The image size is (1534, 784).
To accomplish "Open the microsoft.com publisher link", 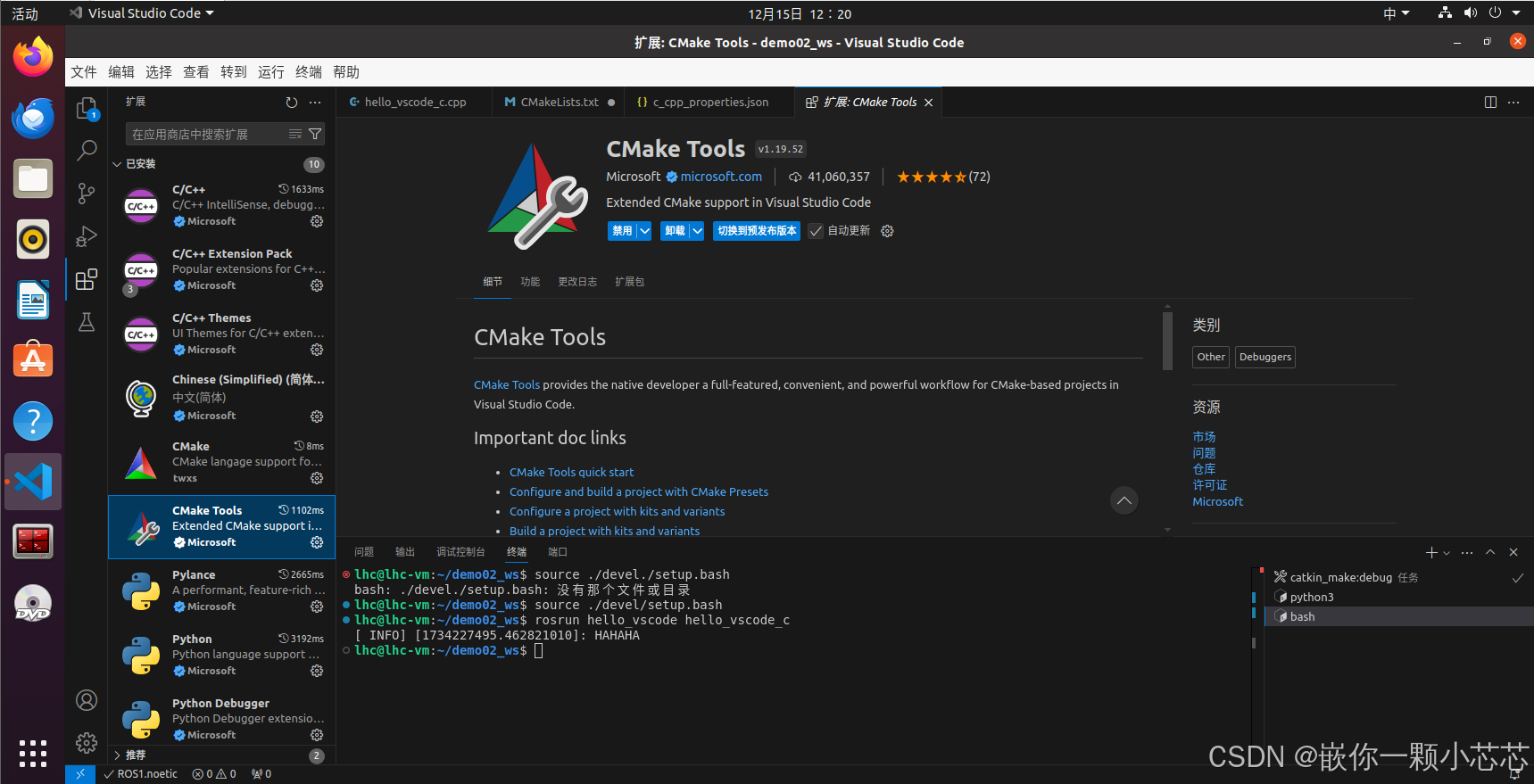I will [721, 177].
